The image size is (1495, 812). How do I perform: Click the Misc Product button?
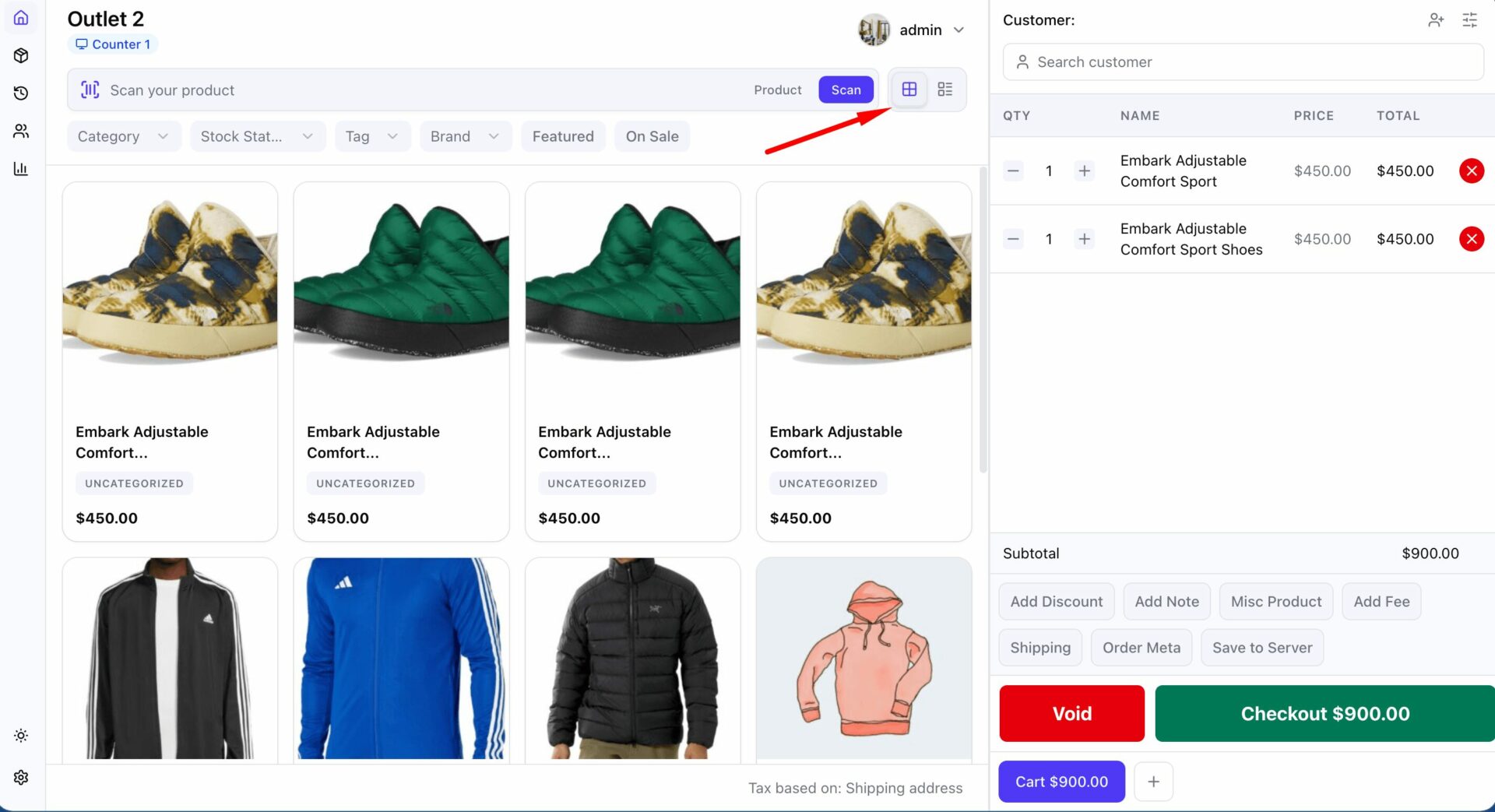point(1276,602)
